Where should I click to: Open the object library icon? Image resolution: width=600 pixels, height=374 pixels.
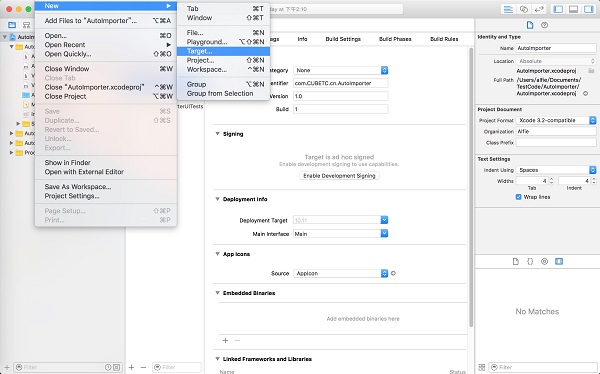(x=545, y=261)
